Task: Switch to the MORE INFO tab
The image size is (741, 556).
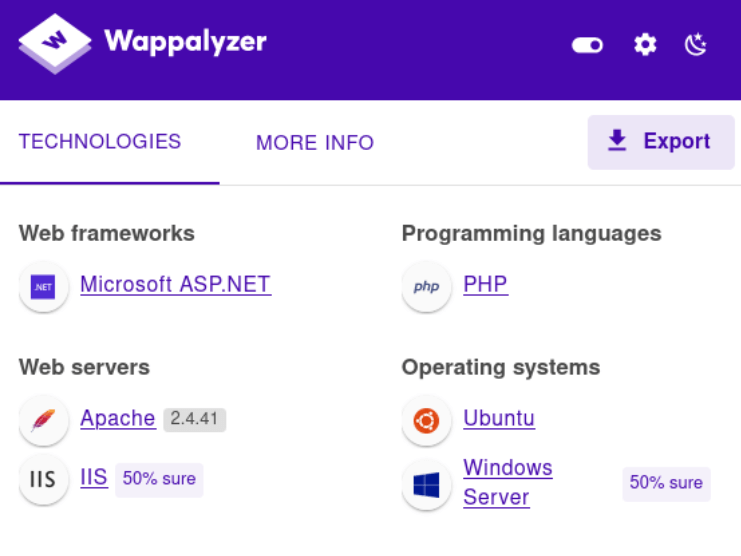Action: [315, 143]
